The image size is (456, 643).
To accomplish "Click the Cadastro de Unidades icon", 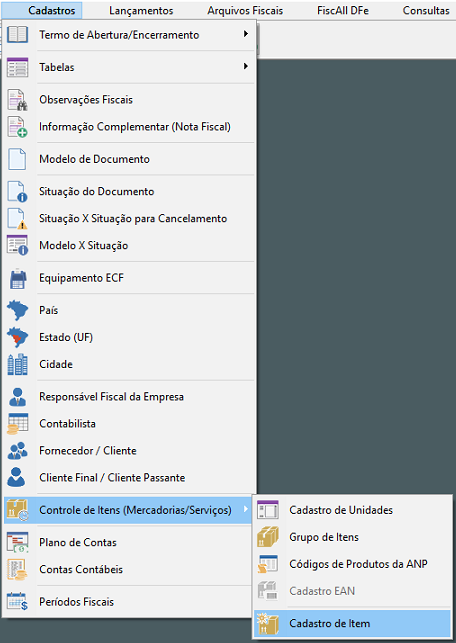I will click(x=268, y=510).
